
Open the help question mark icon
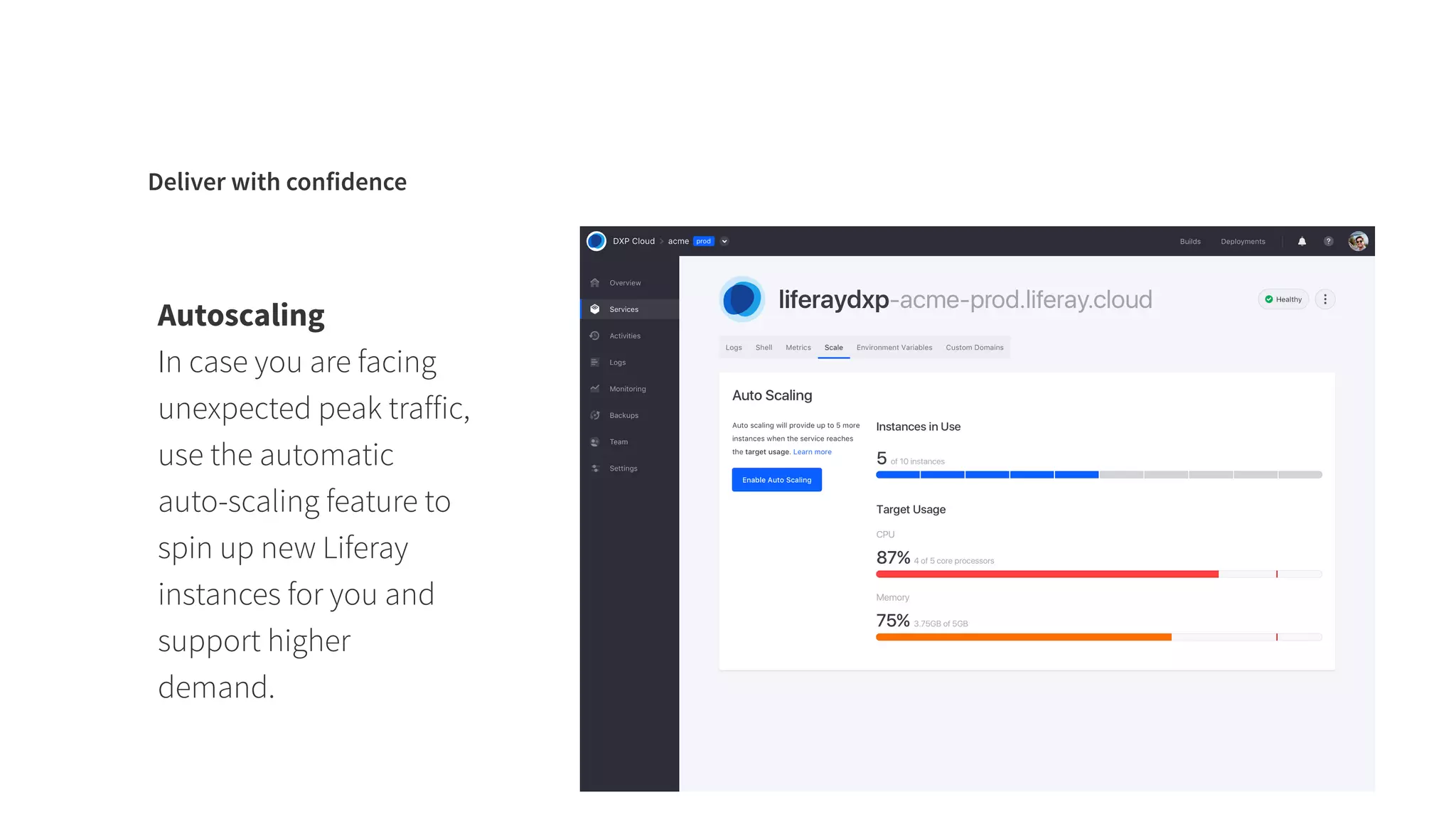click(1328, 241)
